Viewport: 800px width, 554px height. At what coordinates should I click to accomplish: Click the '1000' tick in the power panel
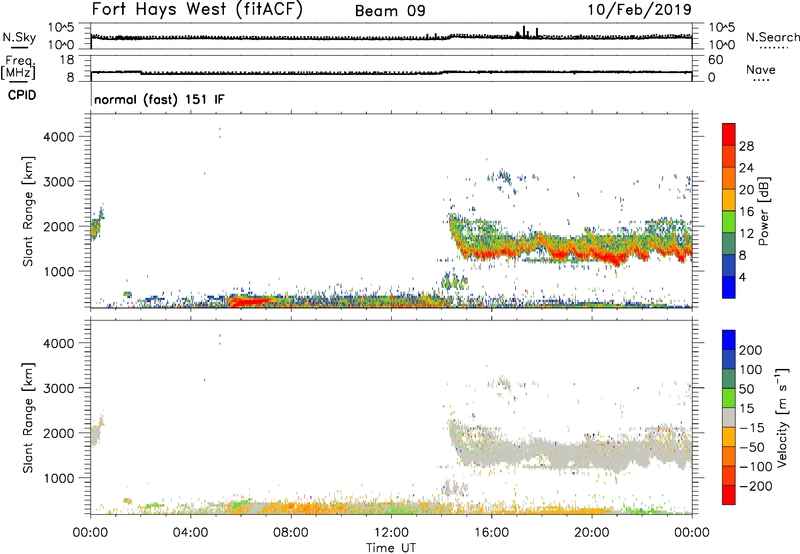click(58, 271)
